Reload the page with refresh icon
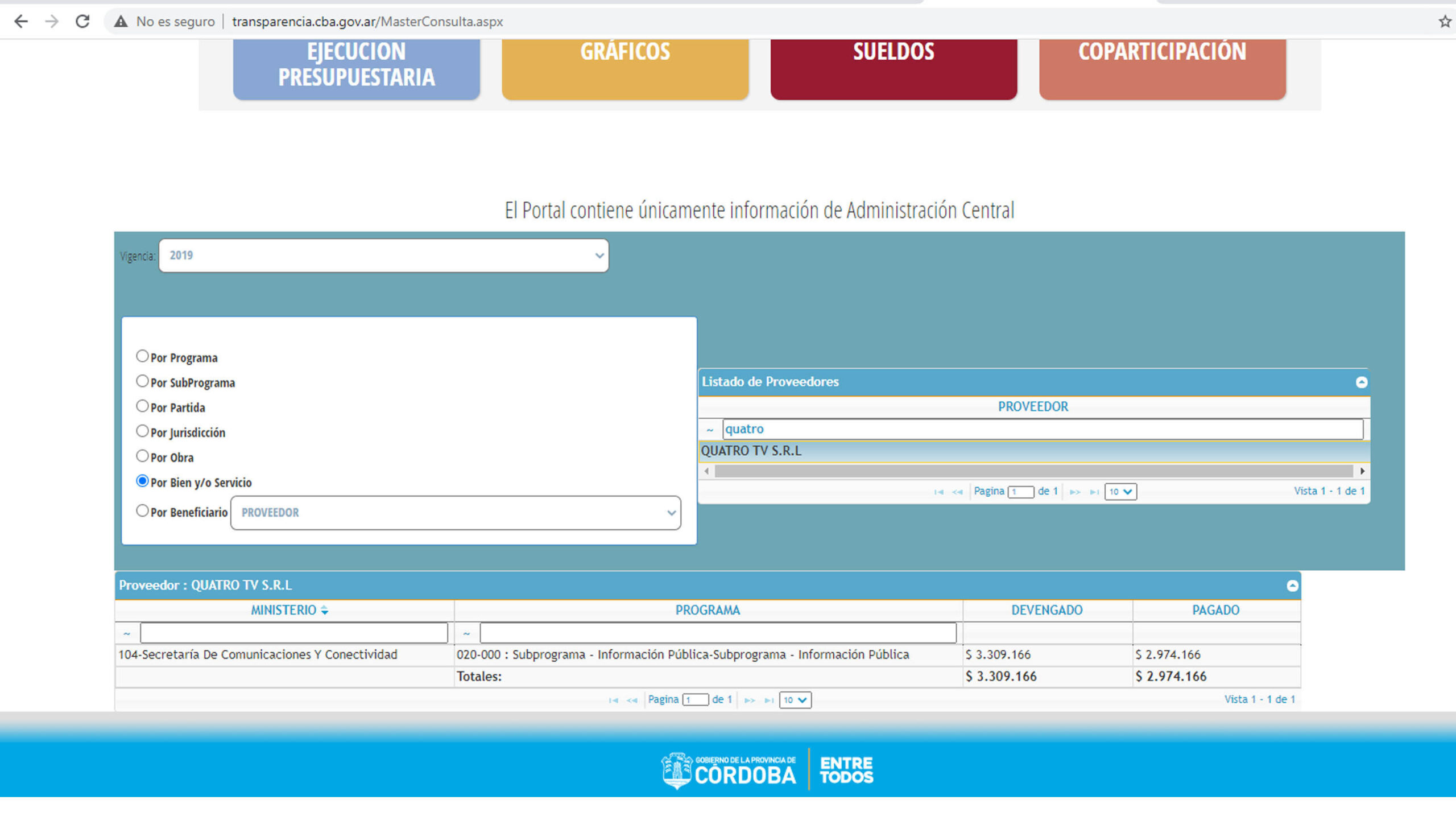 pyautogui.click(x=82, y=22)
